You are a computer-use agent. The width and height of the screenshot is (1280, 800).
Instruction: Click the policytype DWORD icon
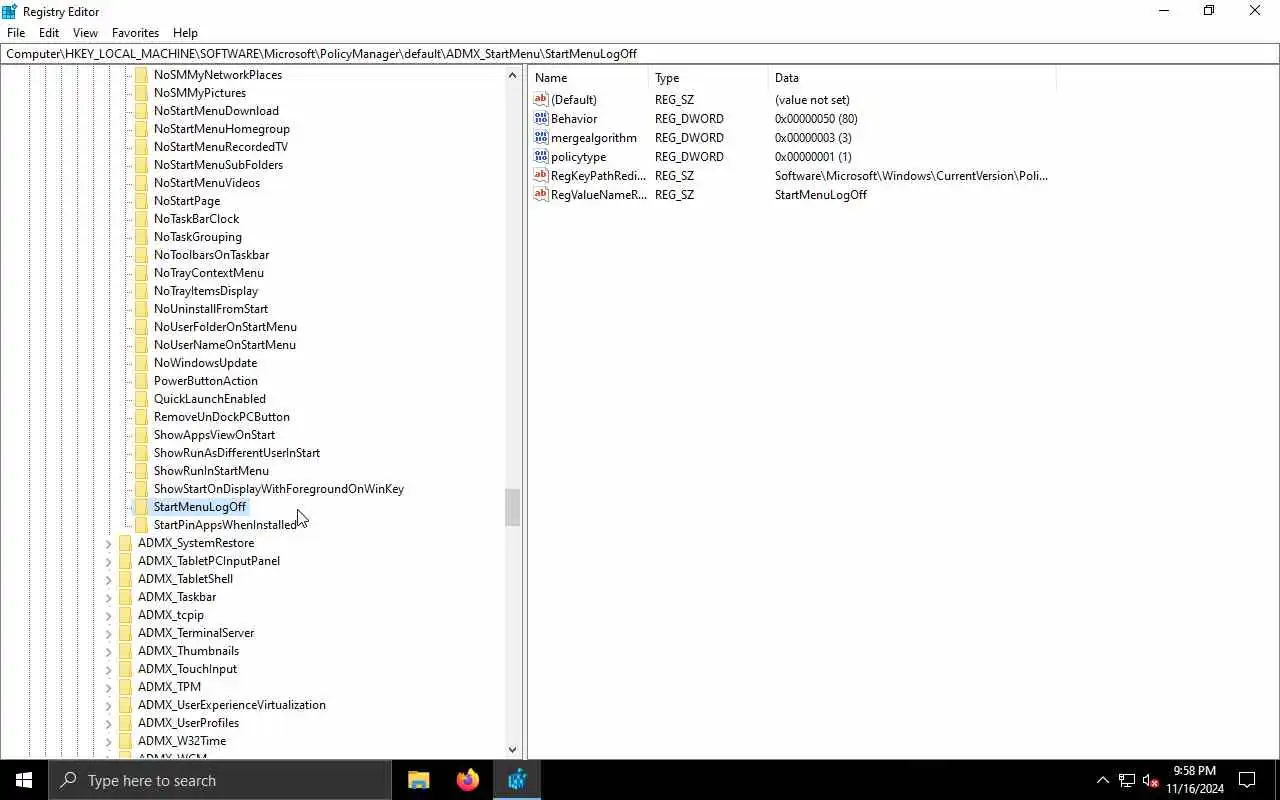(x=541, y=156)
